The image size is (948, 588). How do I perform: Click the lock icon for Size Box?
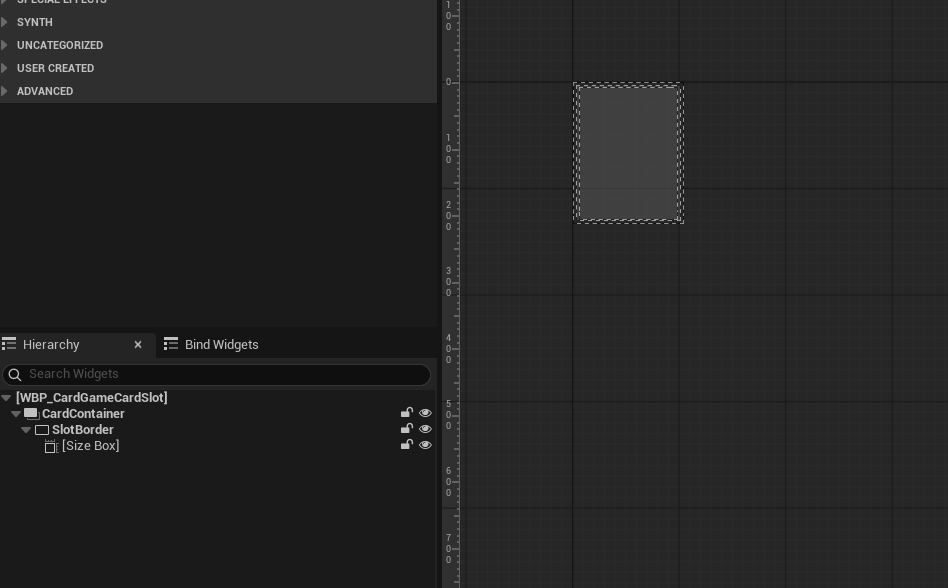click(407, 445)
